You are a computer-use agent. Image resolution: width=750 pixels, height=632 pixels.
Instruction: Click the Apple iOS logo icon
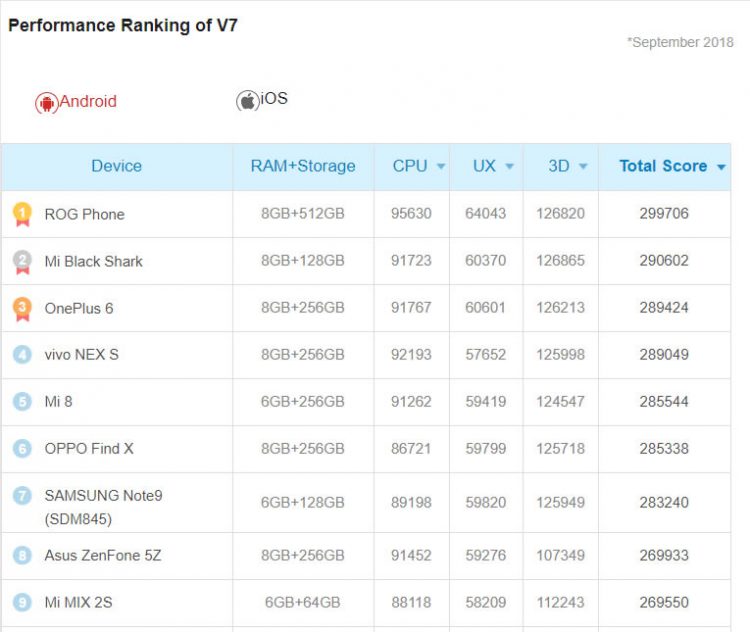[247, 101]
